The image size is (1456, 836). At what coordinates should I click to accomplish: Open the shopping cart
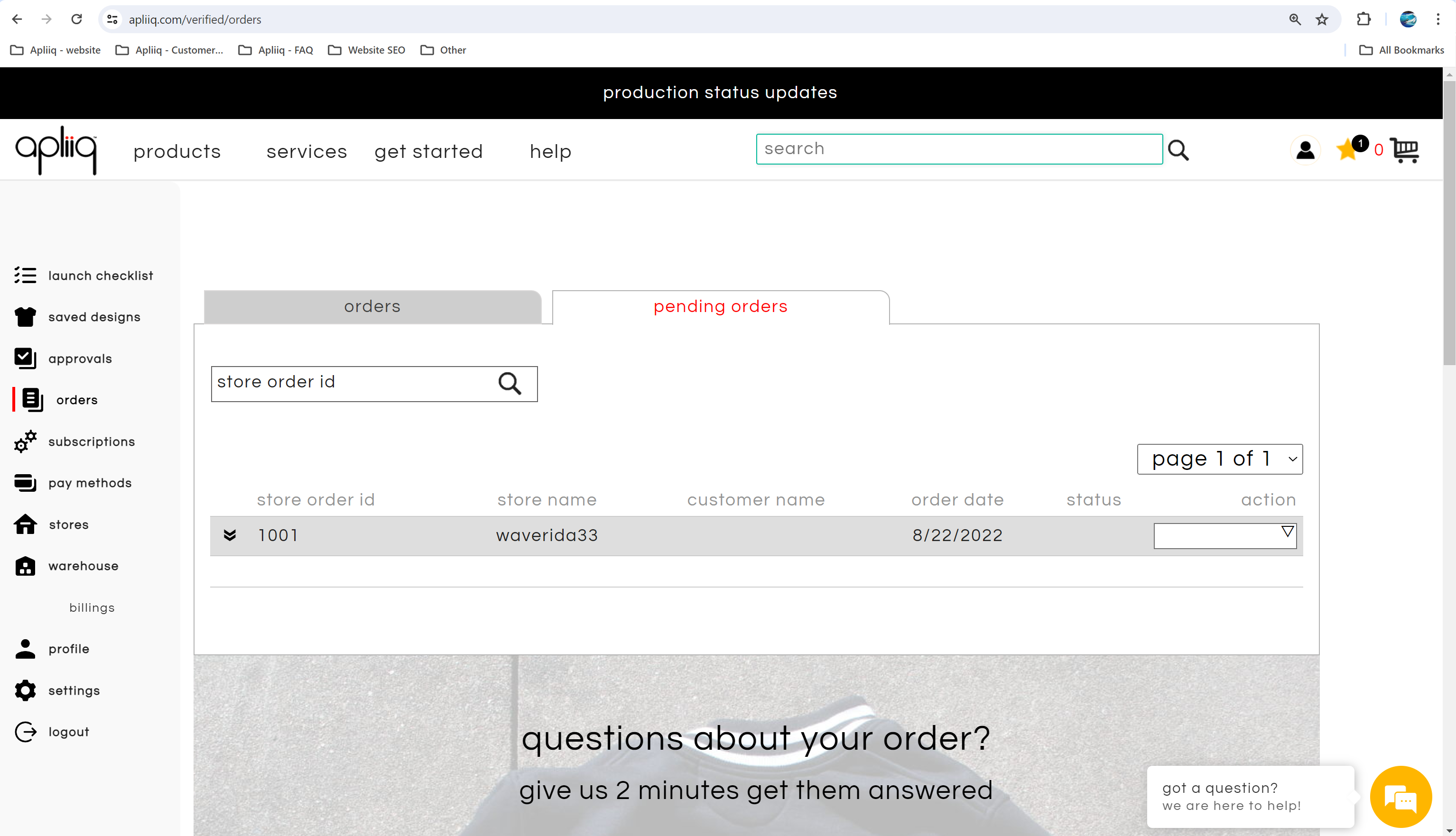1405,150
